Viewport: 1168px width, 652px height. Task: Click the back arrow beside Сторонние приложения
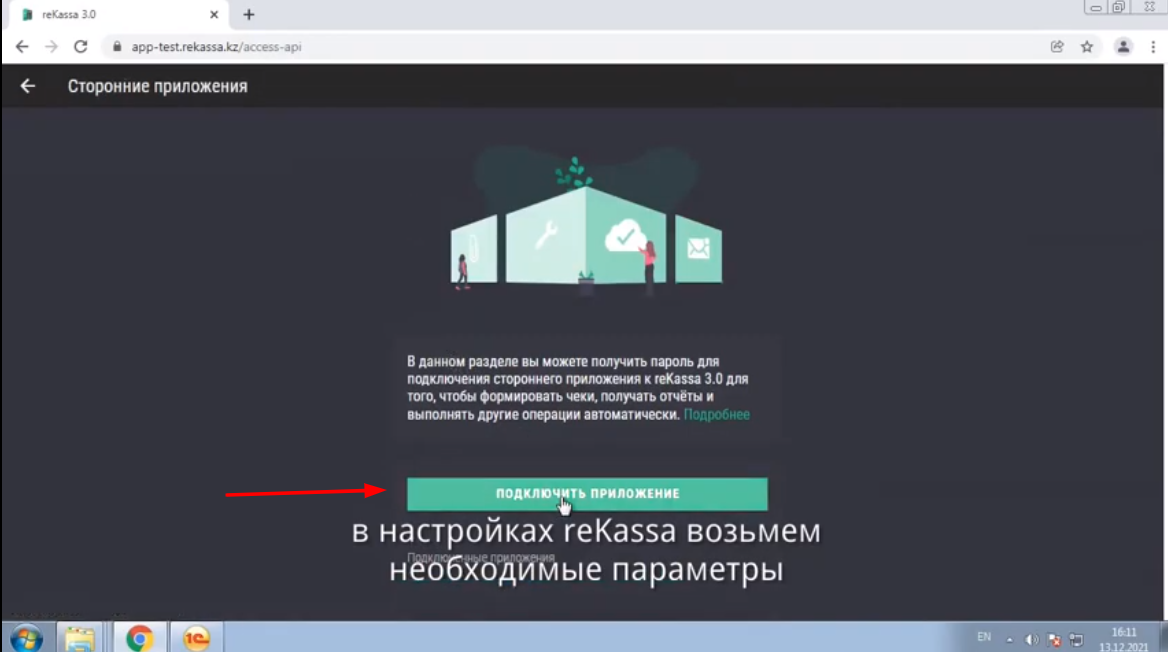[28, 86]
